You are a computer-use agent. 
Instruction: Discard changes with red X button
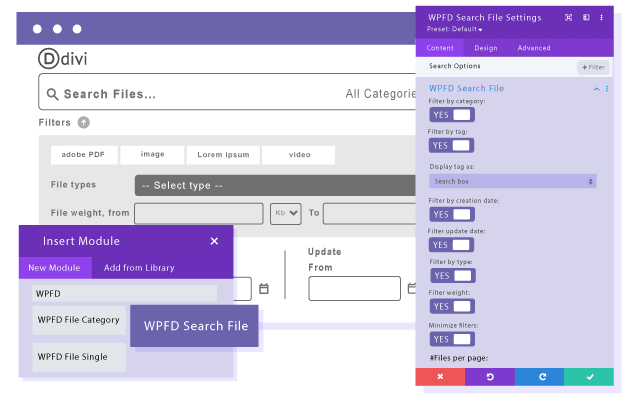tap(440, 377)
